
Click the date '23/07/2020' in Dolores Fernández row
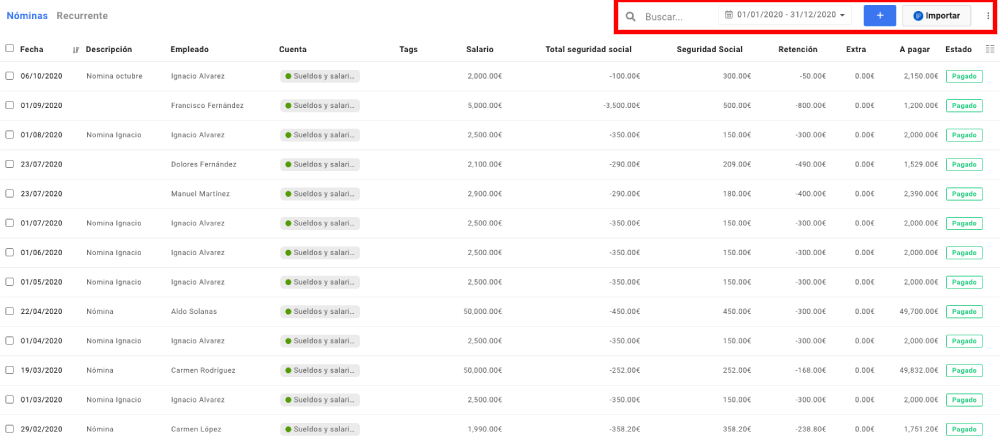tap(41, 164)
